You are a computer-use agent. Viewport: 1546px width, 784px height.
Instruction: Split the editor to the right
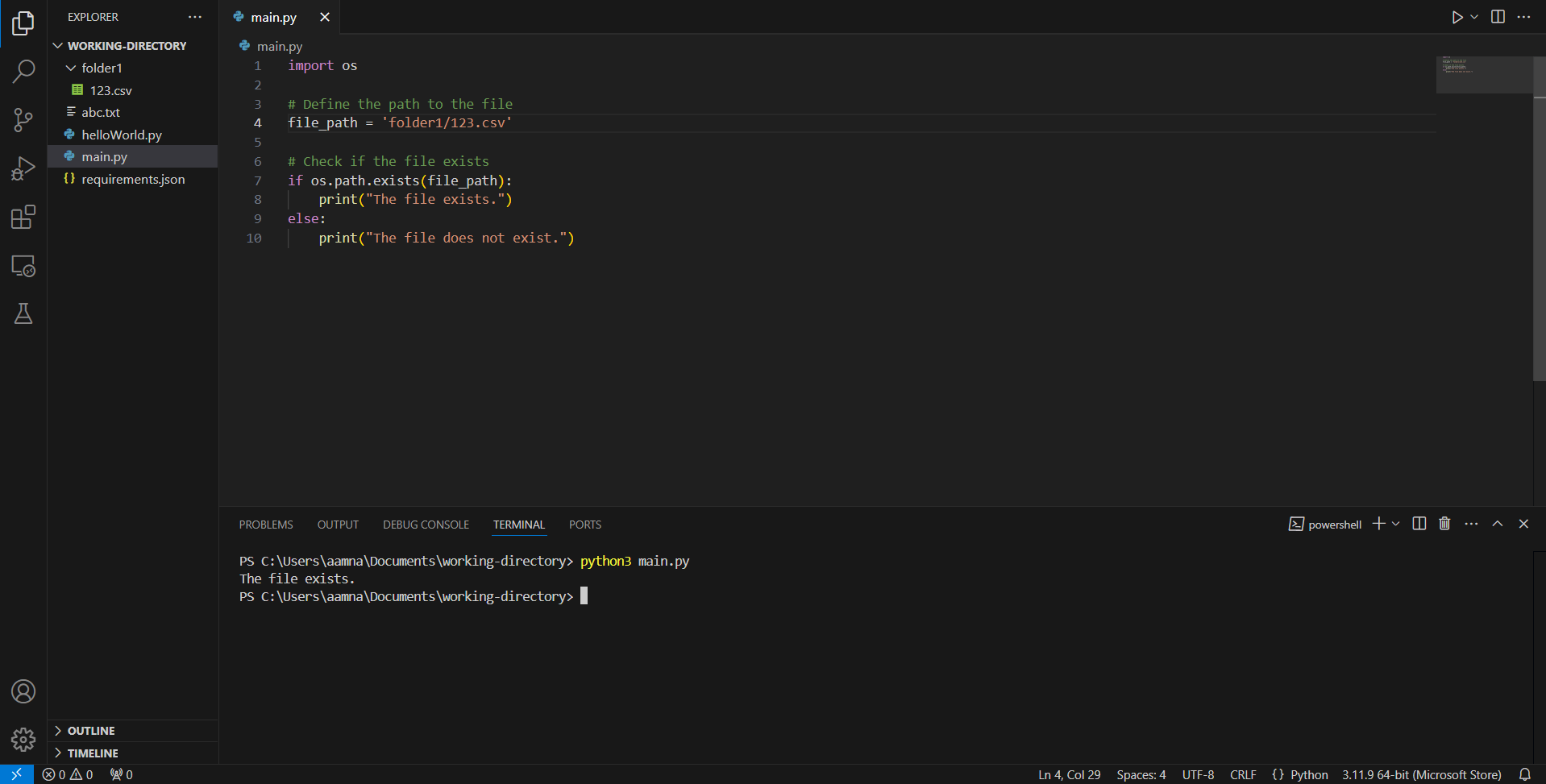click(1498, 16)
